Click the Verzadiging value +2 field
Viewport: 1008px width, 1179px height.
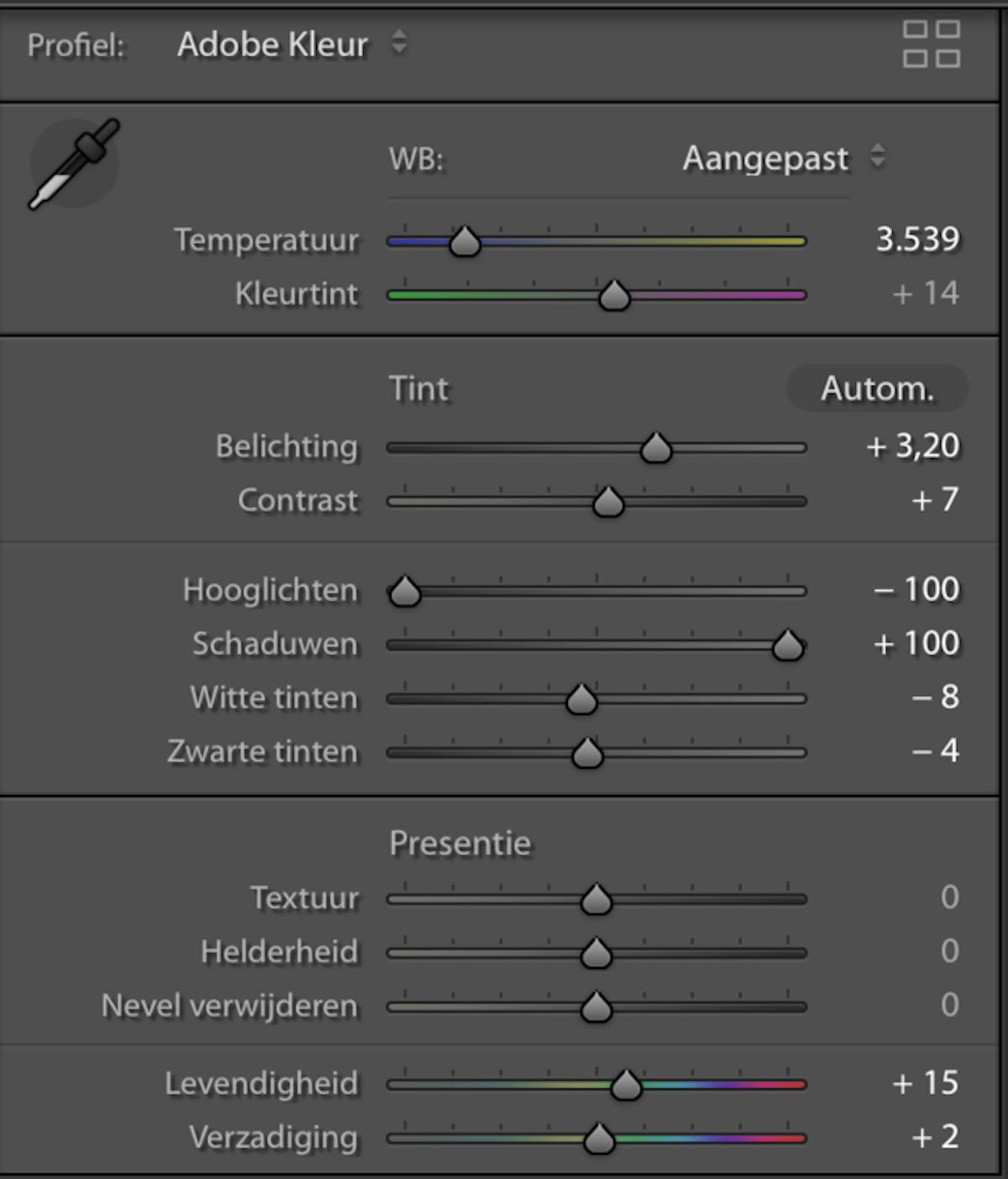tap(935, 1137)
